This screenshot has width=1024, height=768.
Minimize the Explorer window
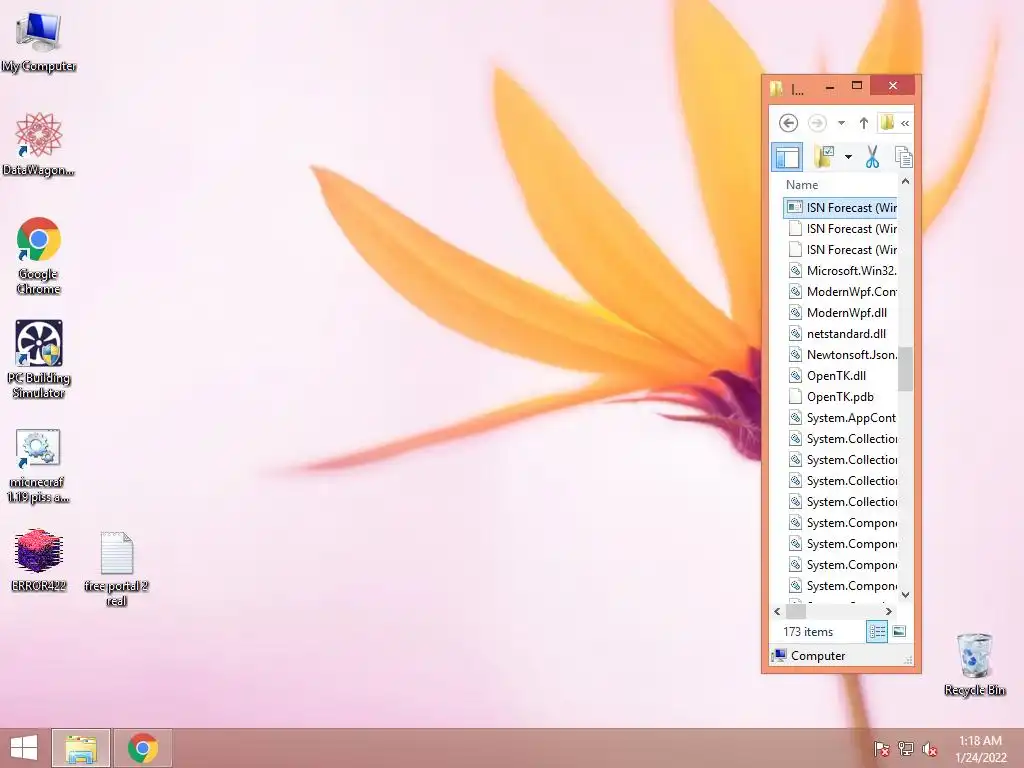[829, 86]
